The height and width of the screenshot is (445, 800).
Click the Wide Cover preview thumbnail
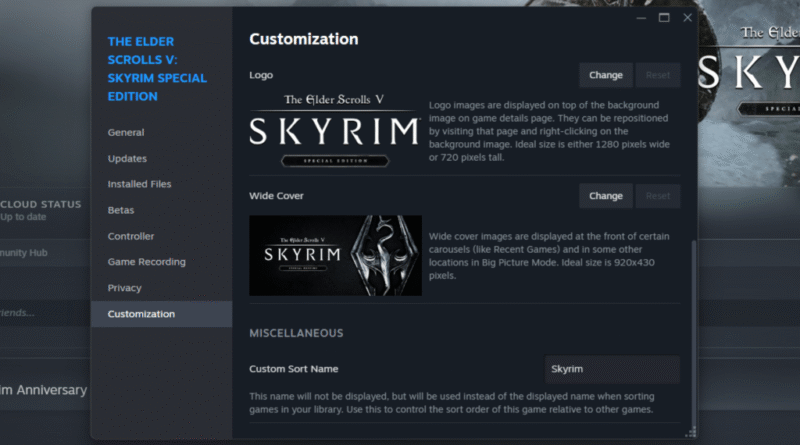[335, 256]
